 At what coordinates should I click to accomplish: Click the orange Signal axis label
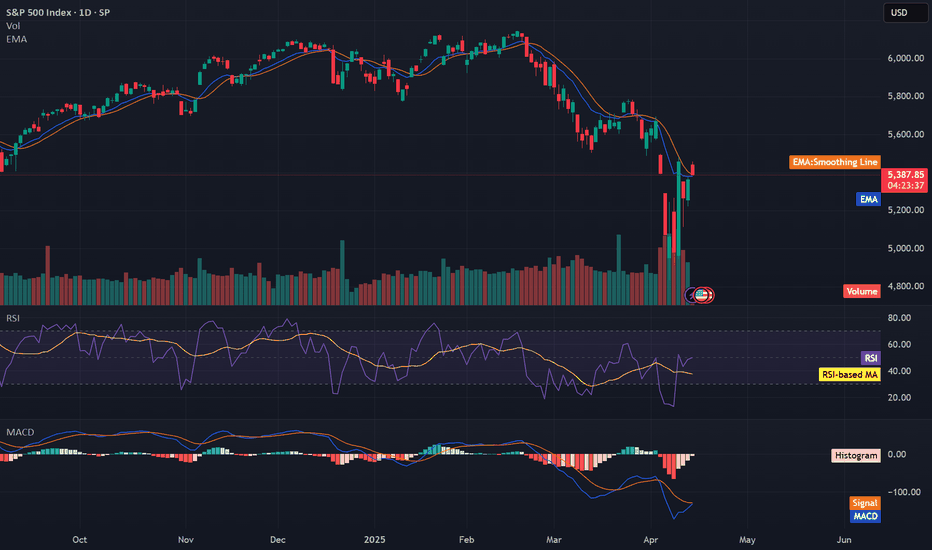(x=865, y=503)
